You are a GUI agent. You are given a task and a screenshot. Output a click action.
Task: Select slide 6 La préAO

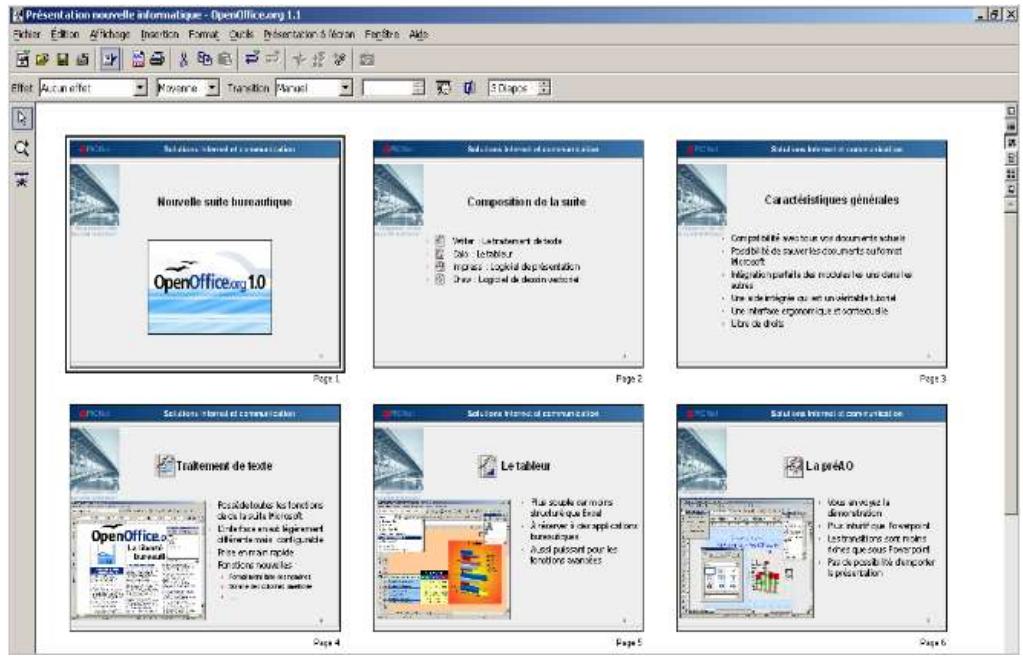coord(812,518)
